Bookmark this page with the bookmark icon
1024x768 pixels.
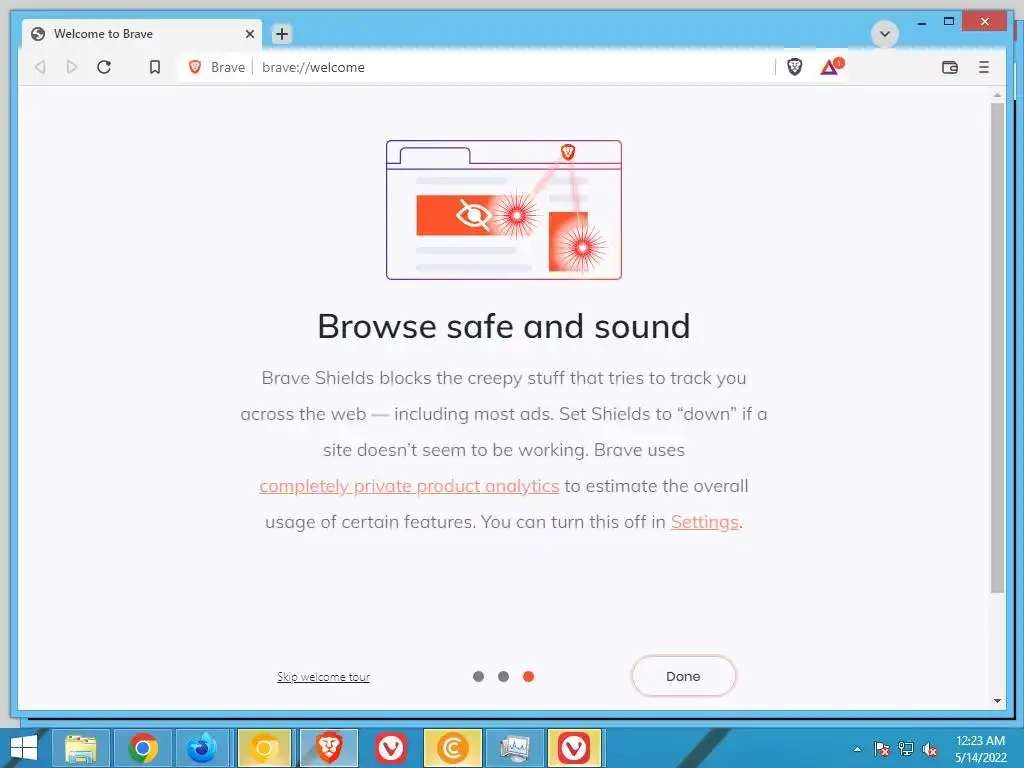coord(155,67)
